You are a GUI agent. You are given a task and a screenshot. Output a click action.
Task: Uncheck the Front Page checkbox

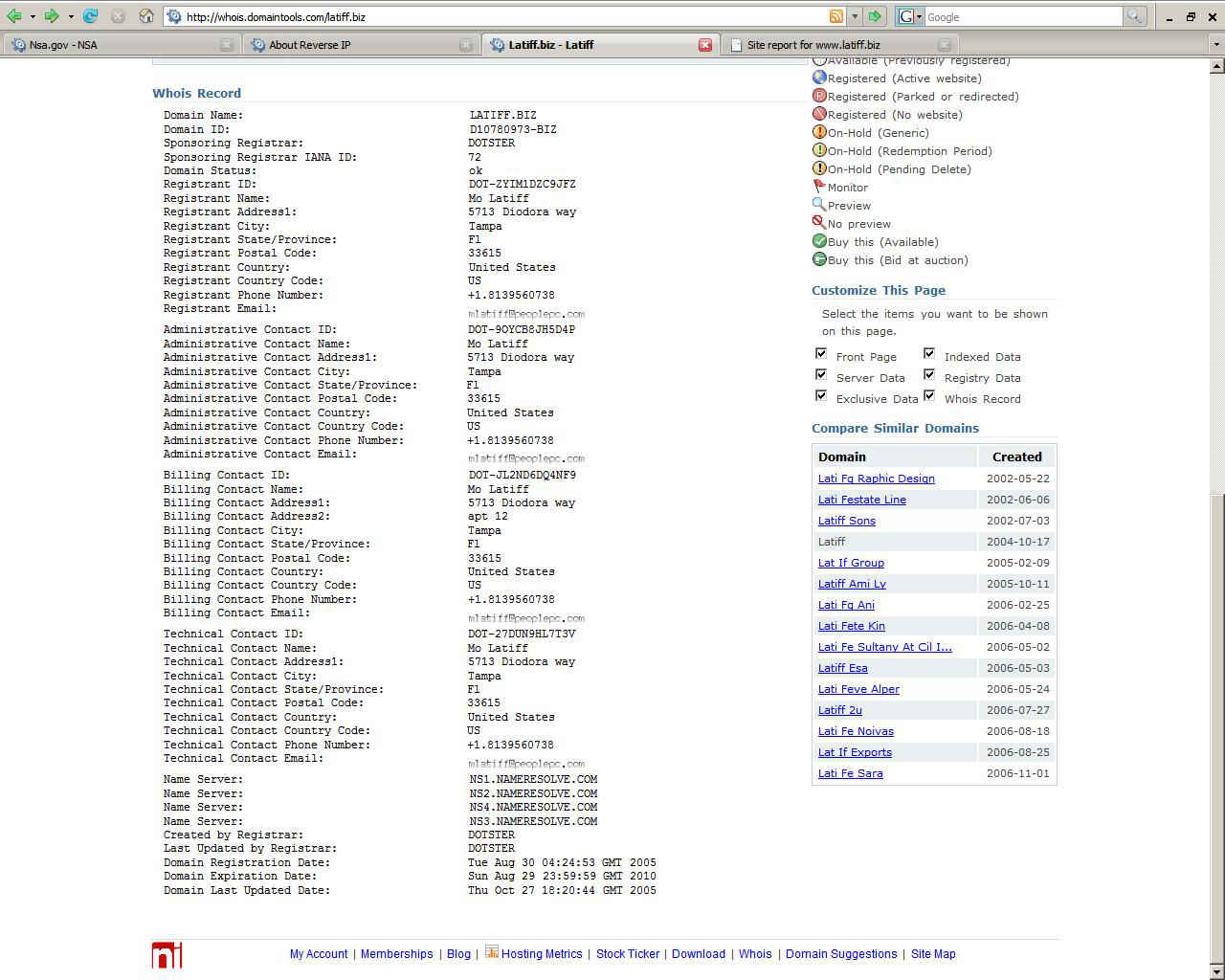[x=821, y=354]
